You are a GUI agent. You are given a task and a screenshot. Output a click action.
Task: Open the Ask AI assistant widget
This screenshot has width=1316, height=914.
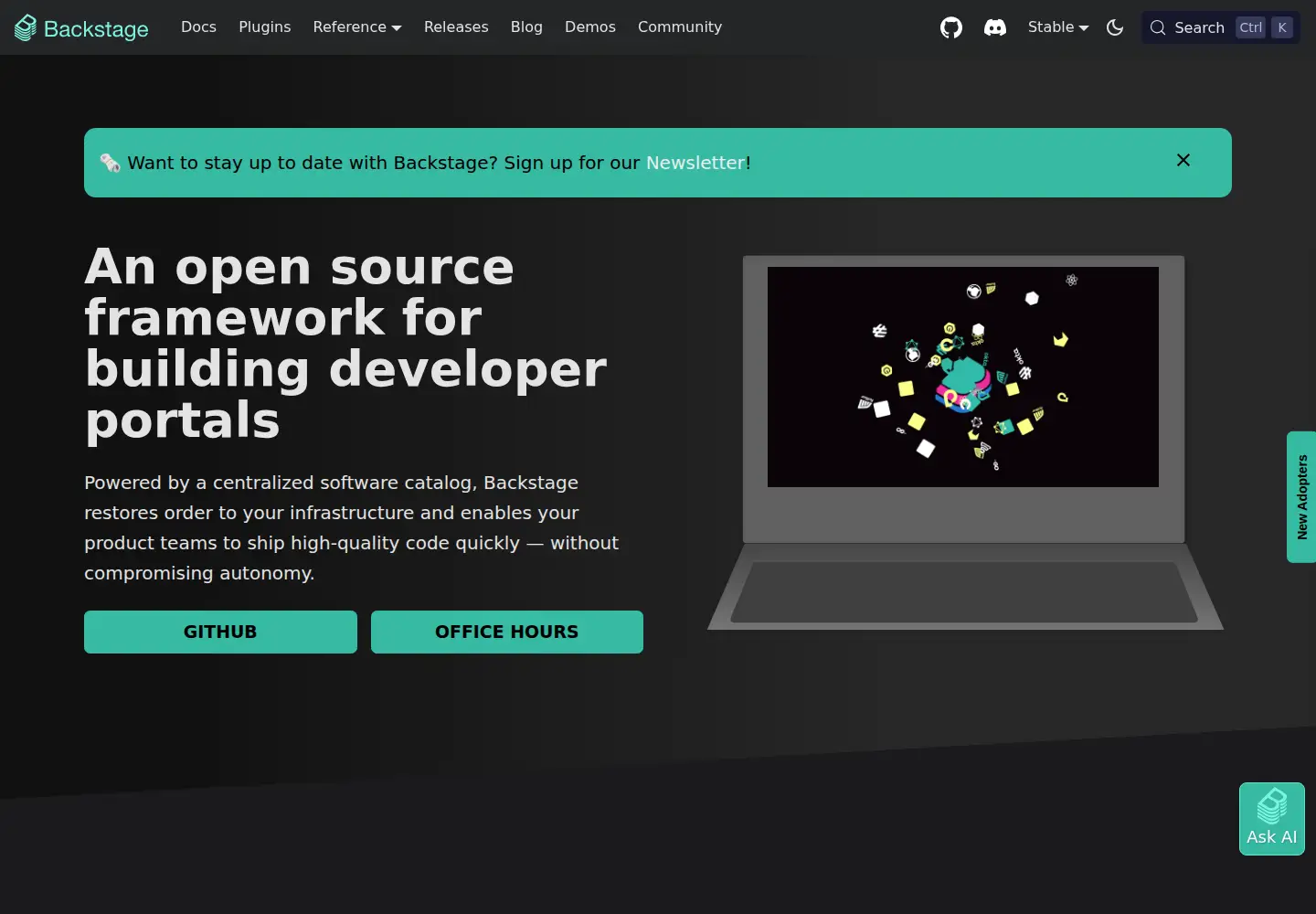click(1272, 819)
